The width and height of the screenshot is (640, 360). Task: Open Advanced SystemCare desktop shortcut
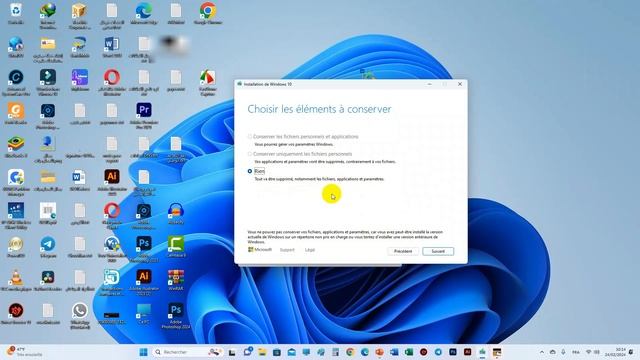[16, 82]
